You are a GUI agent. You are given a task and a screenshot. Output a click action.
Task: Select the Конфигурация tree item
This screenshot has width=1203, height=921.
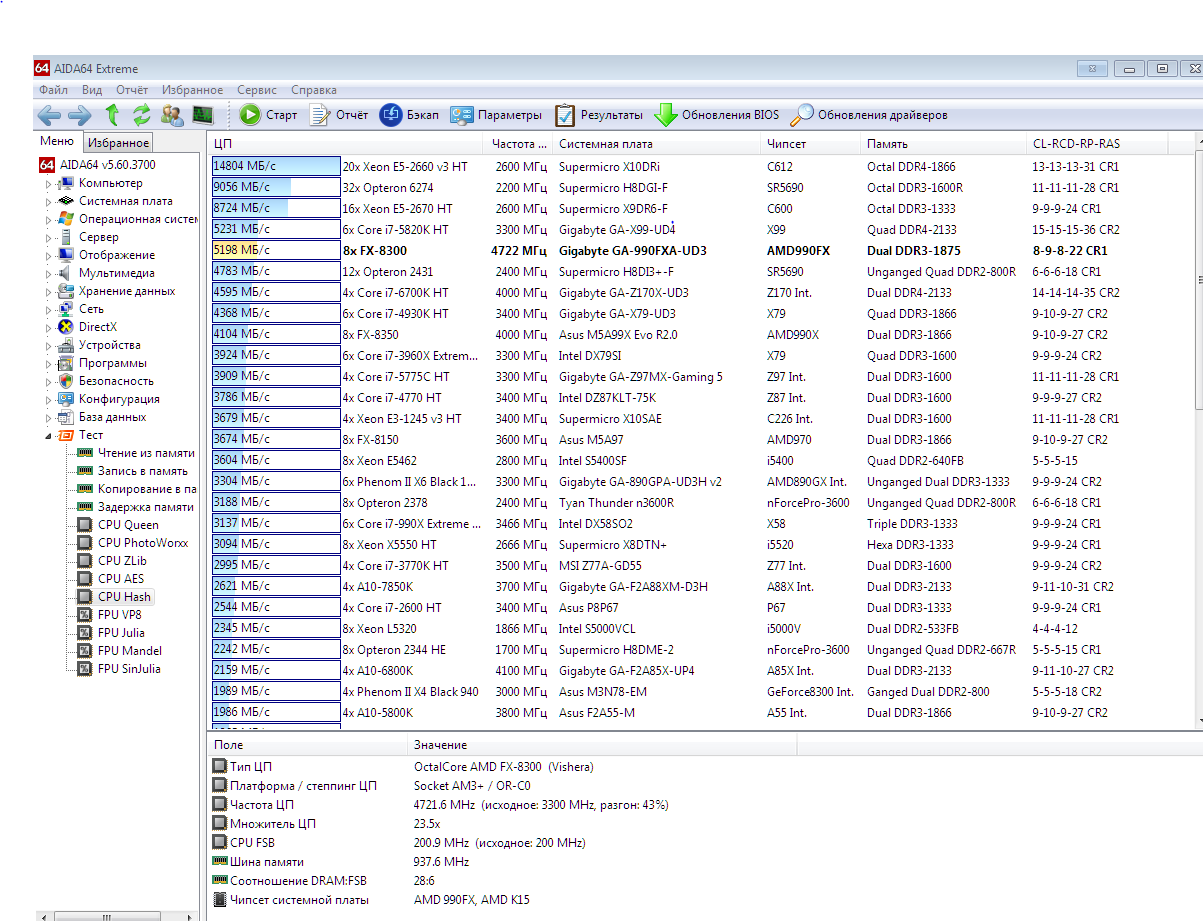(x=119, y=399)
